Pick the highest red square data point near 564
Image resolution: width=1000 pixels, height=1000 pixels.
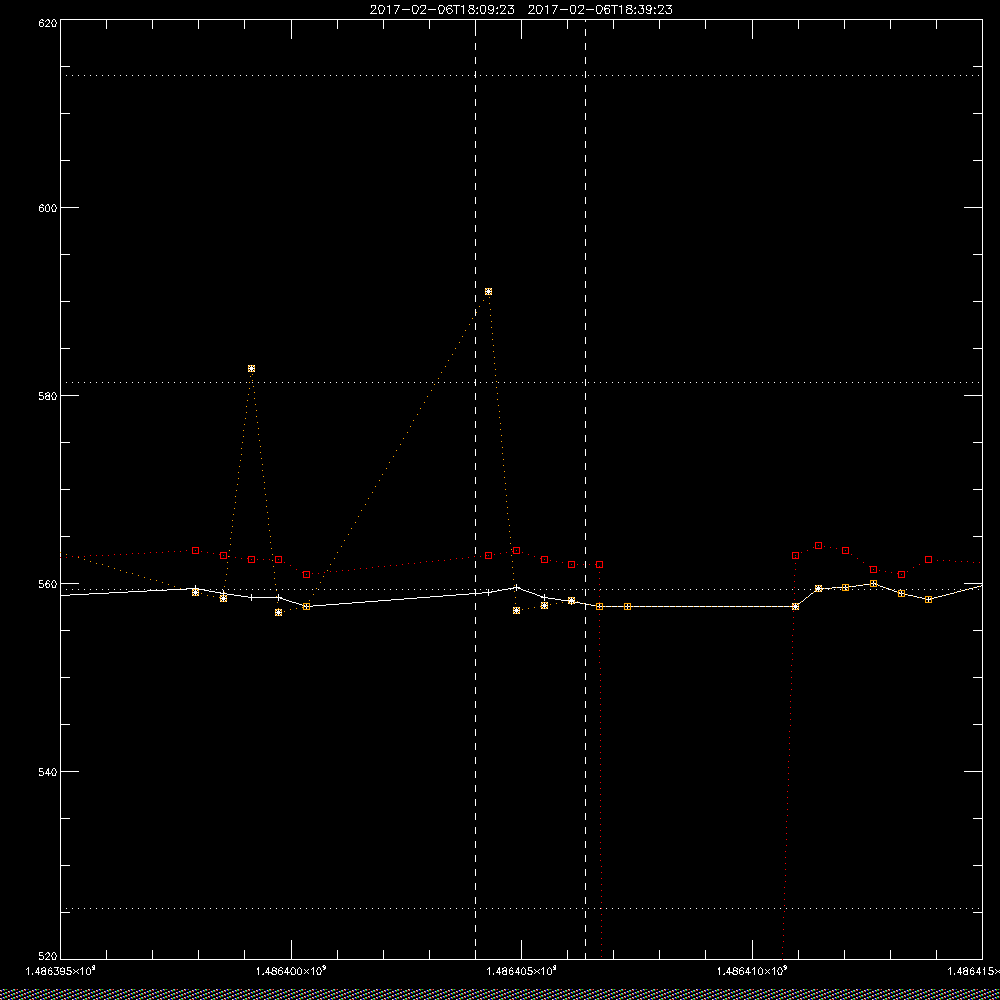tap(818, 545)
